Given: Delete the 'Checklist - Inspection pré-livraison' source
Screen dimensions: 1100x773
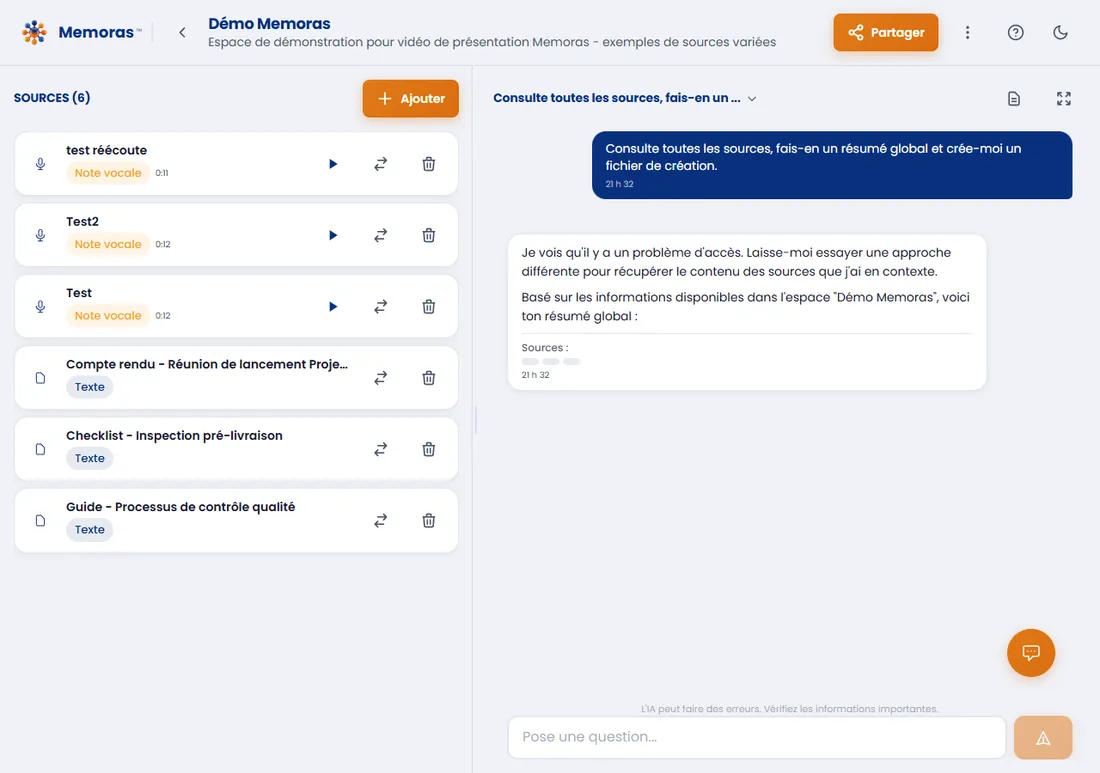Looking at the screenshot, I should [x=429, y=449].
